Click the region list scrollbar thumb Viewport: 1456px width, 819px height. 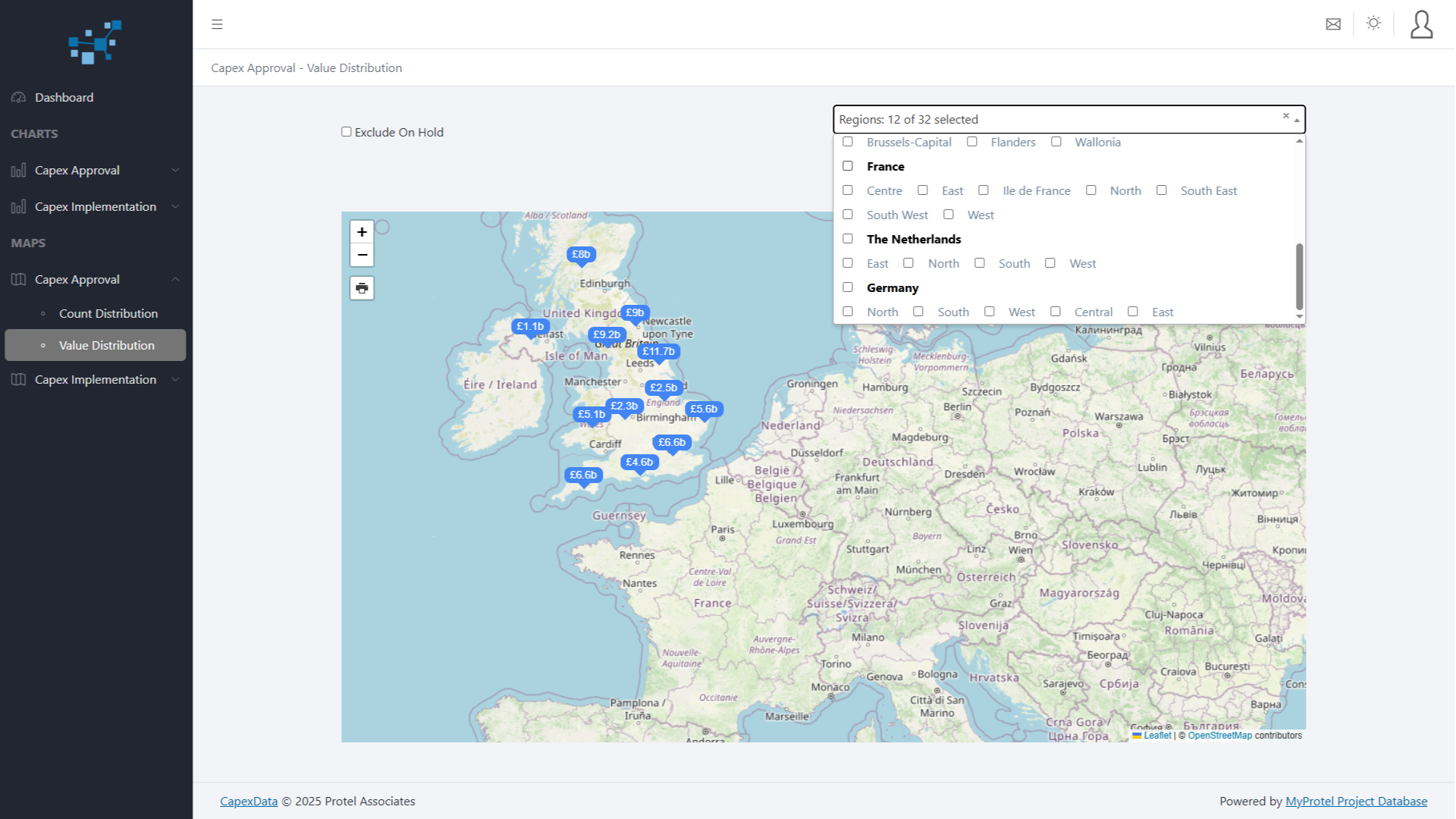(1299, 277)
